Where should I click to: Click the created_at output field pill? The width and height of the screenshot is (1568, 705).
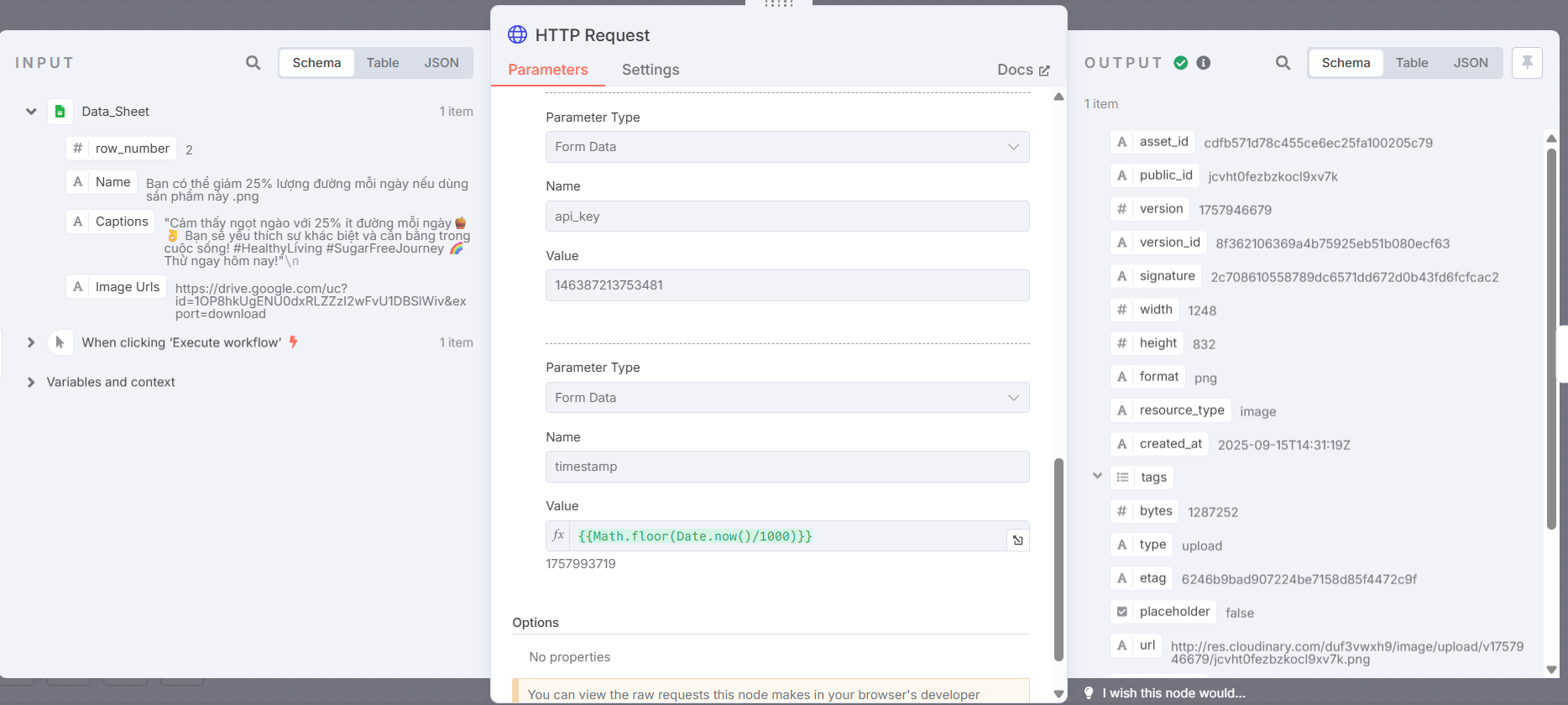point(1159,444)
